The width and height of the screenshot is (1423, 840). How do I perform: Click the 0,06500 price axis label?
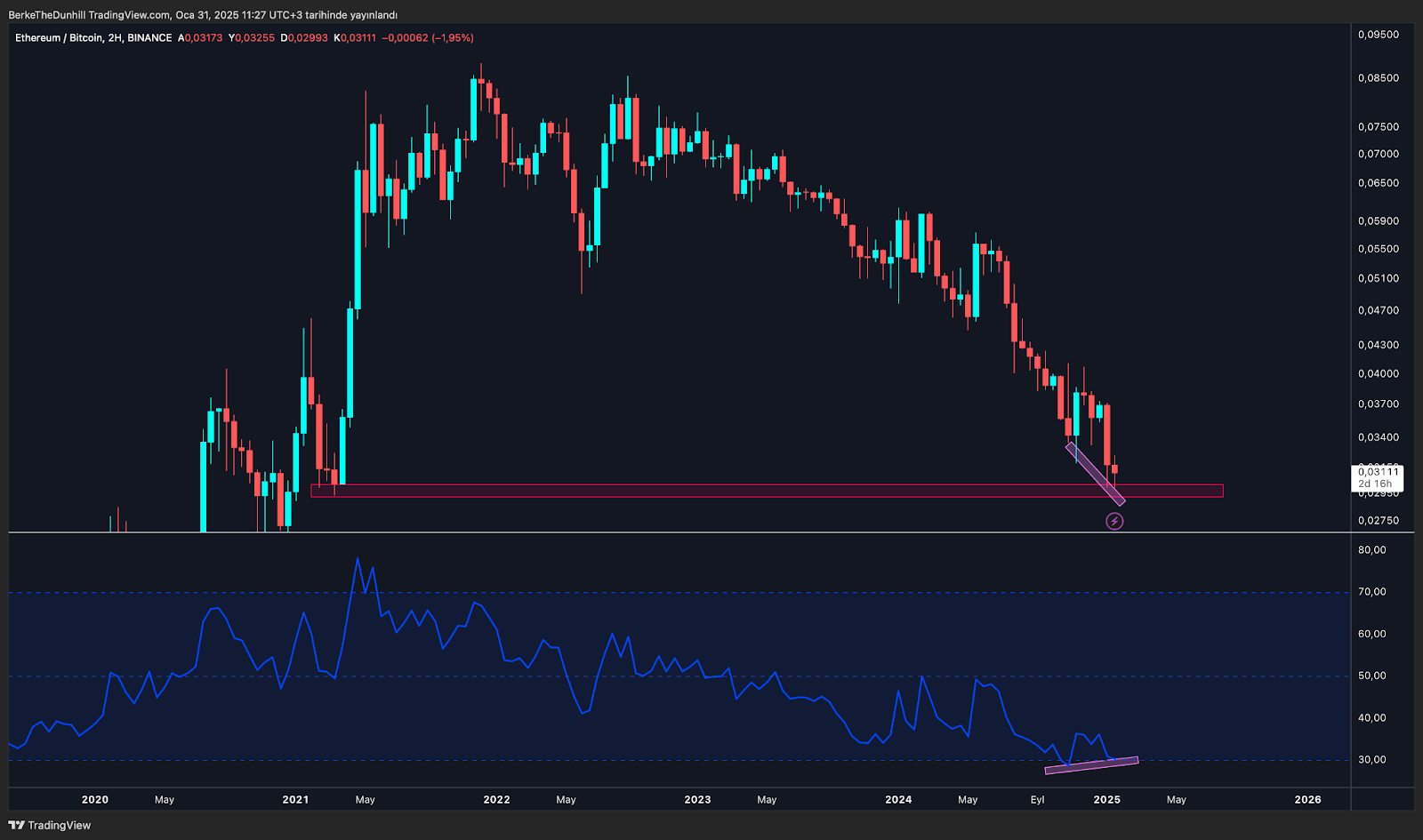tap(1379, 183)
